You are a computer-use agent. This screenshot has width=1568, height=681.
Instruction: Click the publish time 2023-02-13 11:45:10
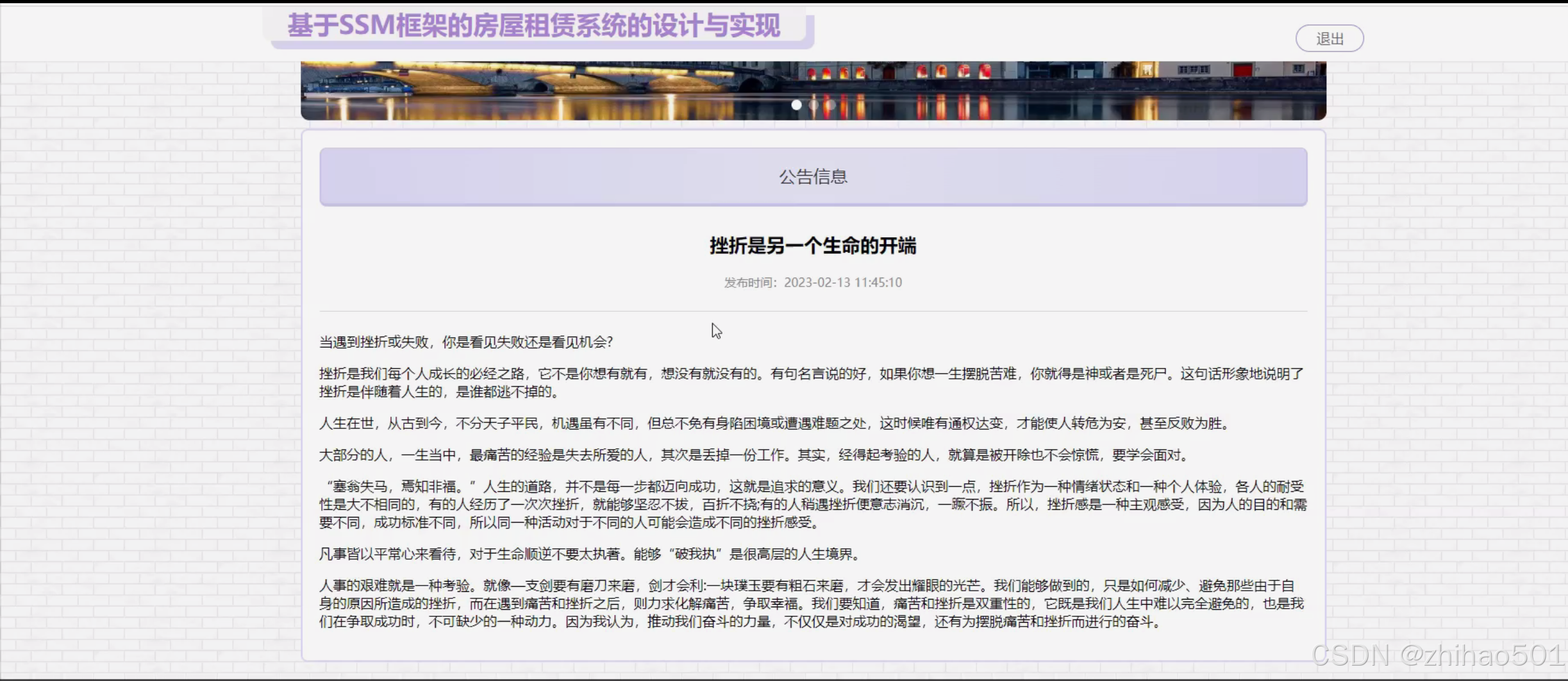[843, 282]
